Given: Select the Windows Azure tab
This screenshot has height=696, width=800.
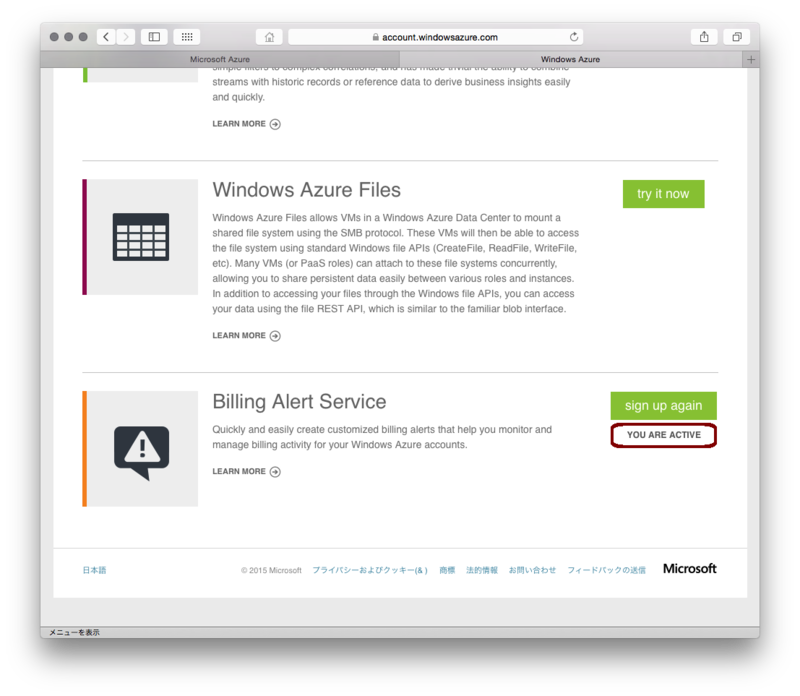Looking at the screenshot, I should coord(570,59).
